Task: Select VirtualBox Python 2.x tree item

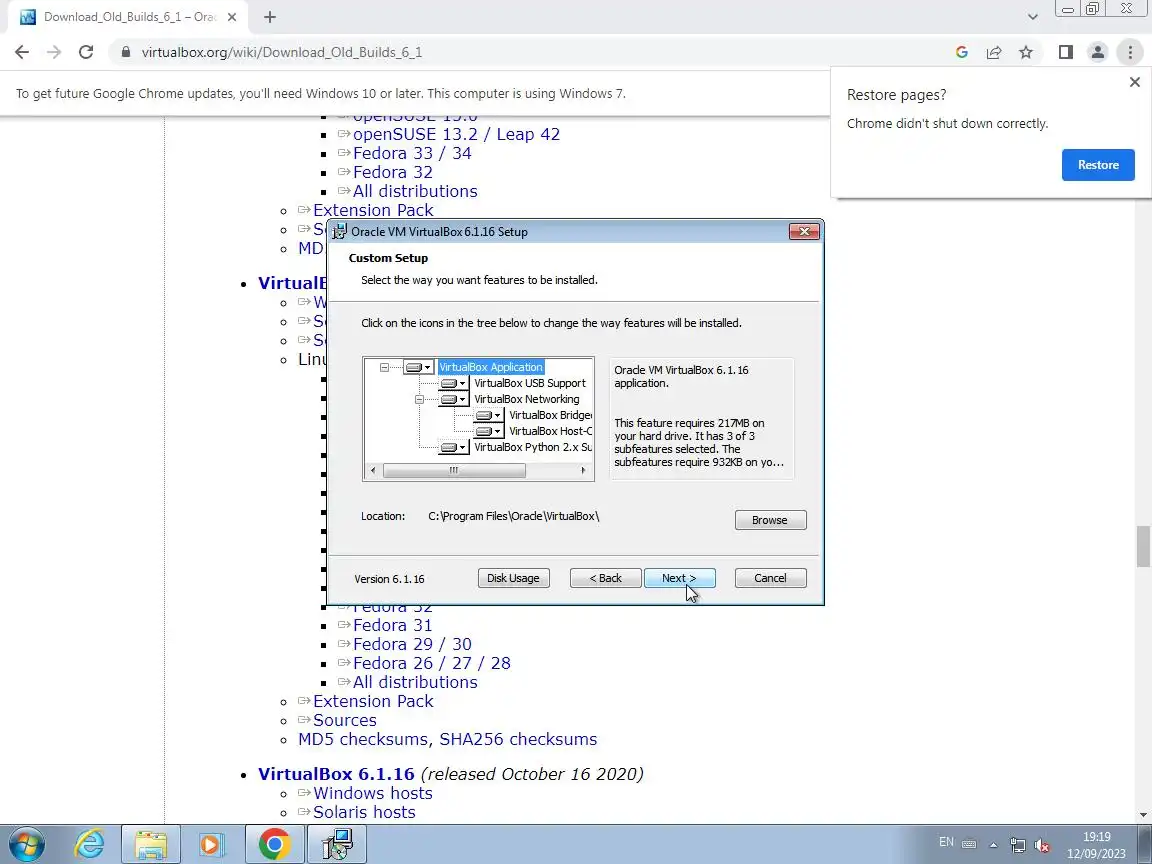Action: 533,447
